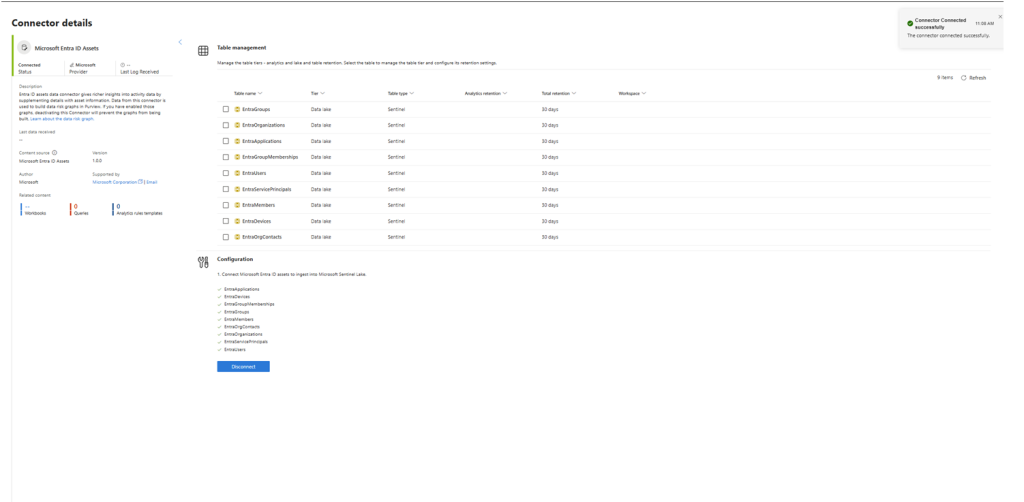The image size is (1024, 502).
Task: Collapse the connector details side panel
Action: (180, 41)
